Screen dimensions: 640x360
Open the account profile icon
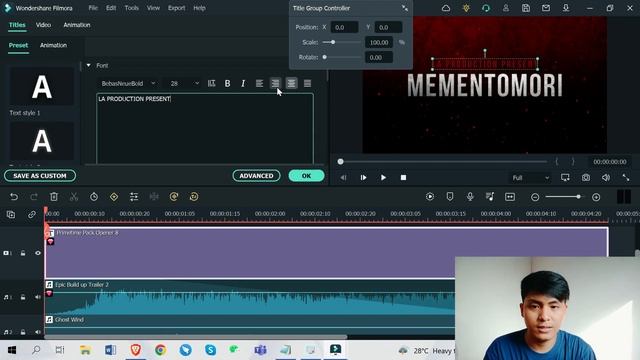click(x=506, y=8)
